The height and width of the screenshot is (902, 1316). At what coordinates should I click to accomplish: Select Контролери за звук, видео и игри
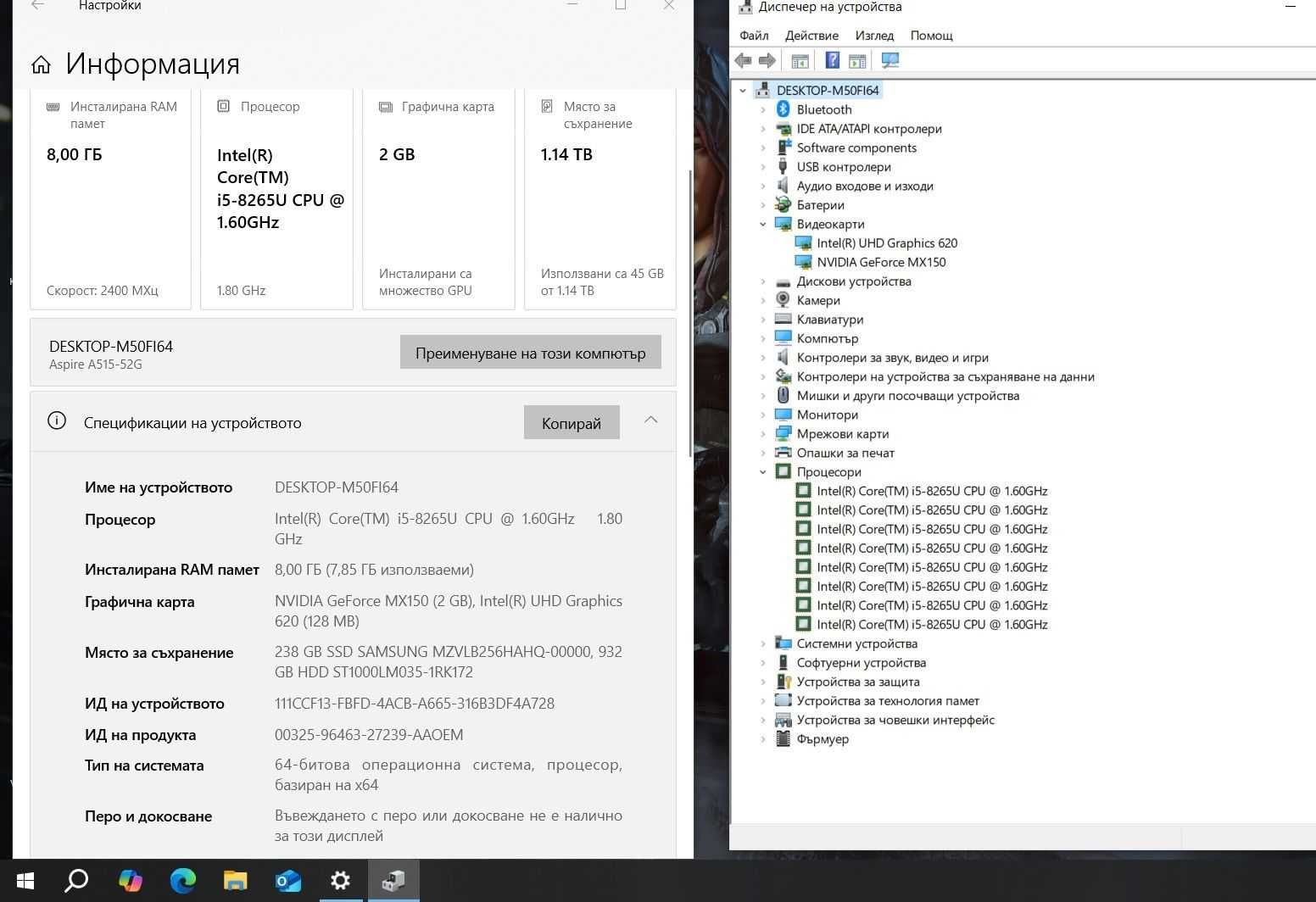892,358
